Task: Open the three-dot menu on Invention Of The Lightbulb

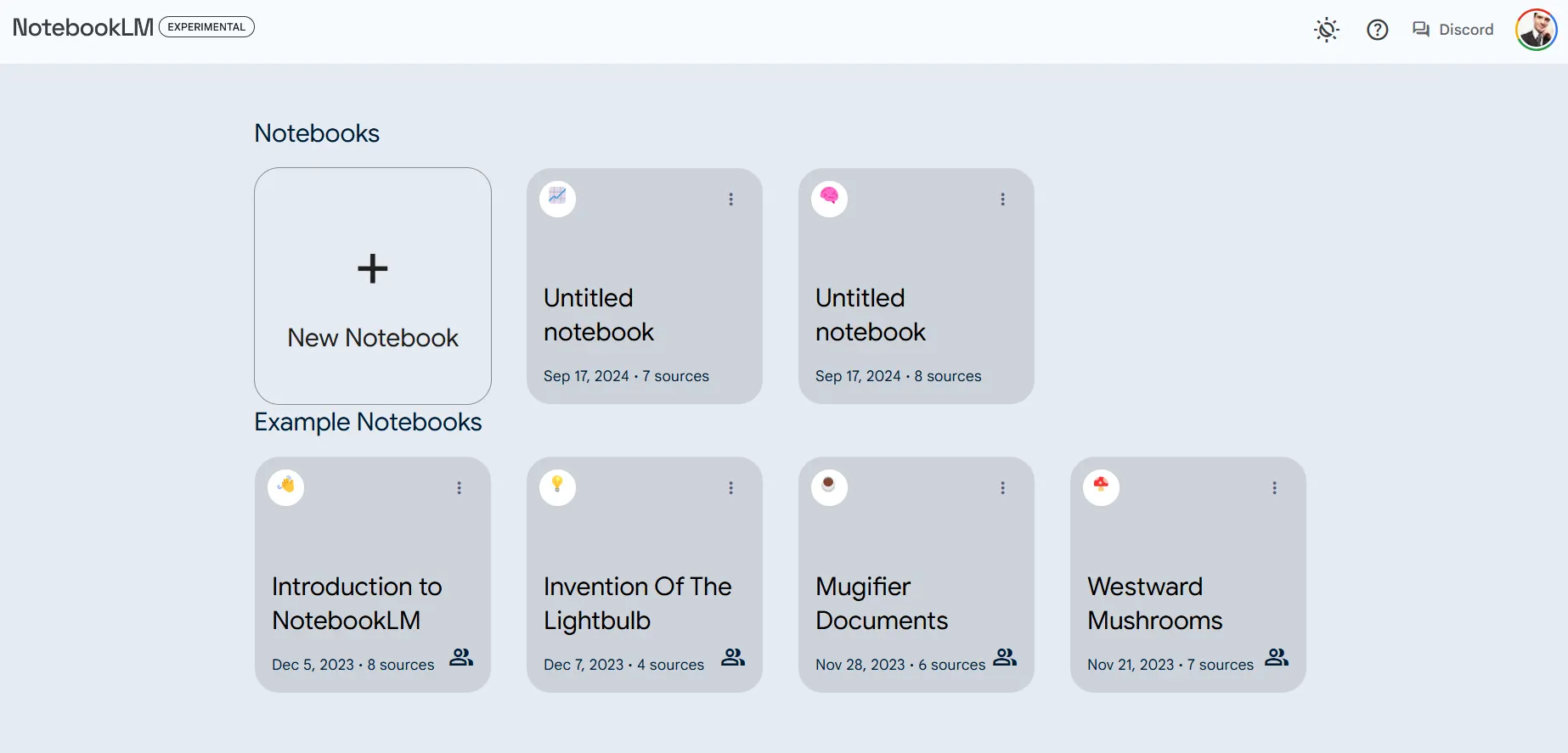Action: click(730, 488)
